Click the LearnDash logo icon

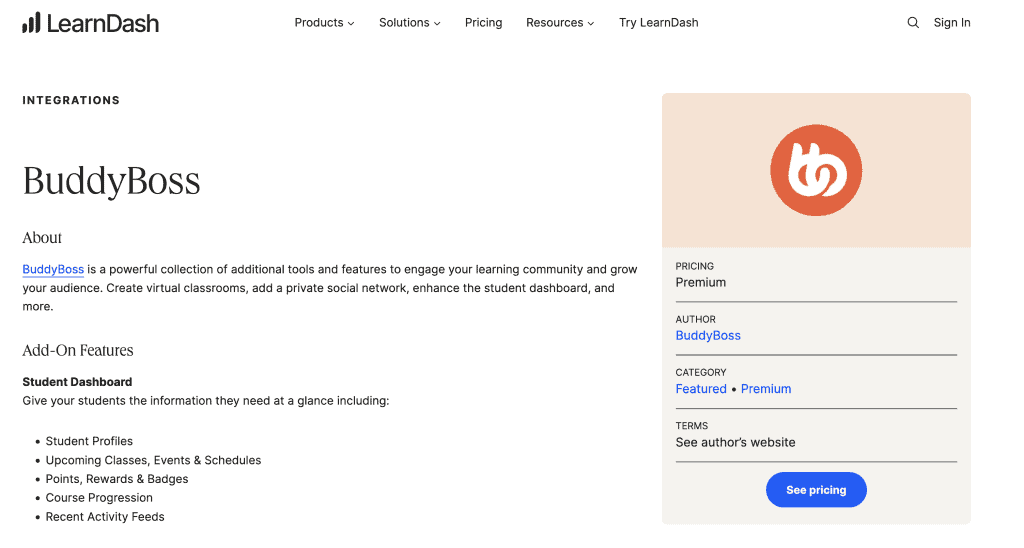31,22
